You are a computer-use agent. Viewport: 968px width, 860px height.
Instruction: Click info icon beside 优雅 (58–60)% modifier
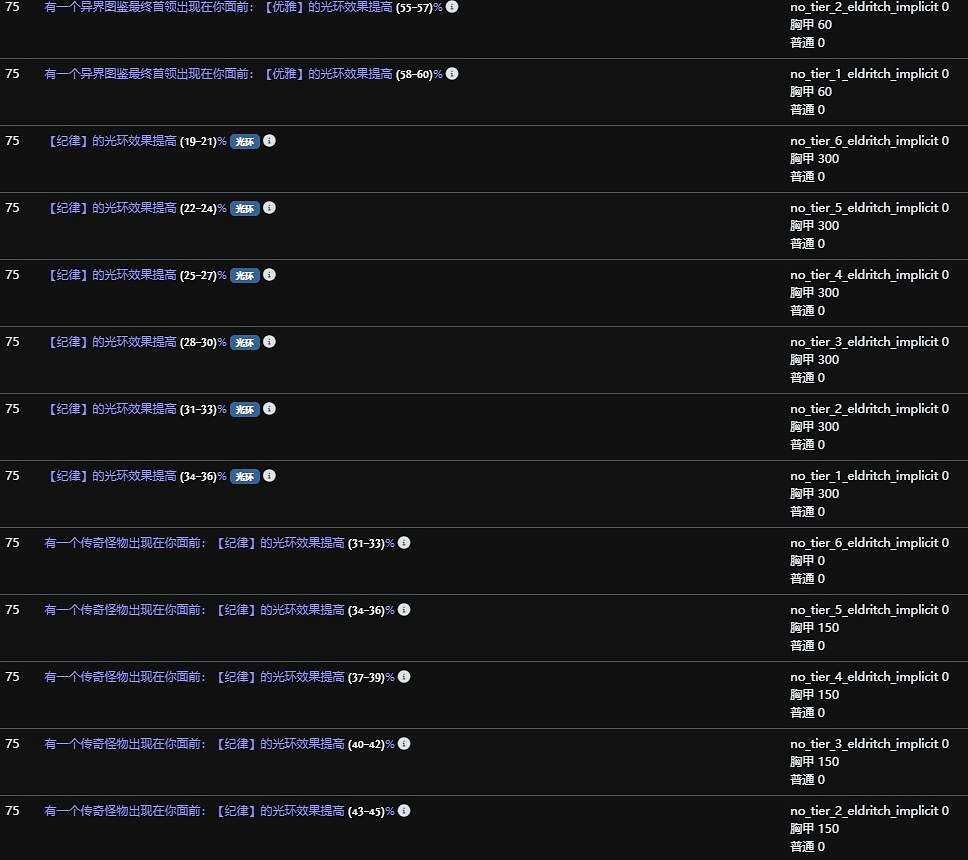click(x=452, y=74)
